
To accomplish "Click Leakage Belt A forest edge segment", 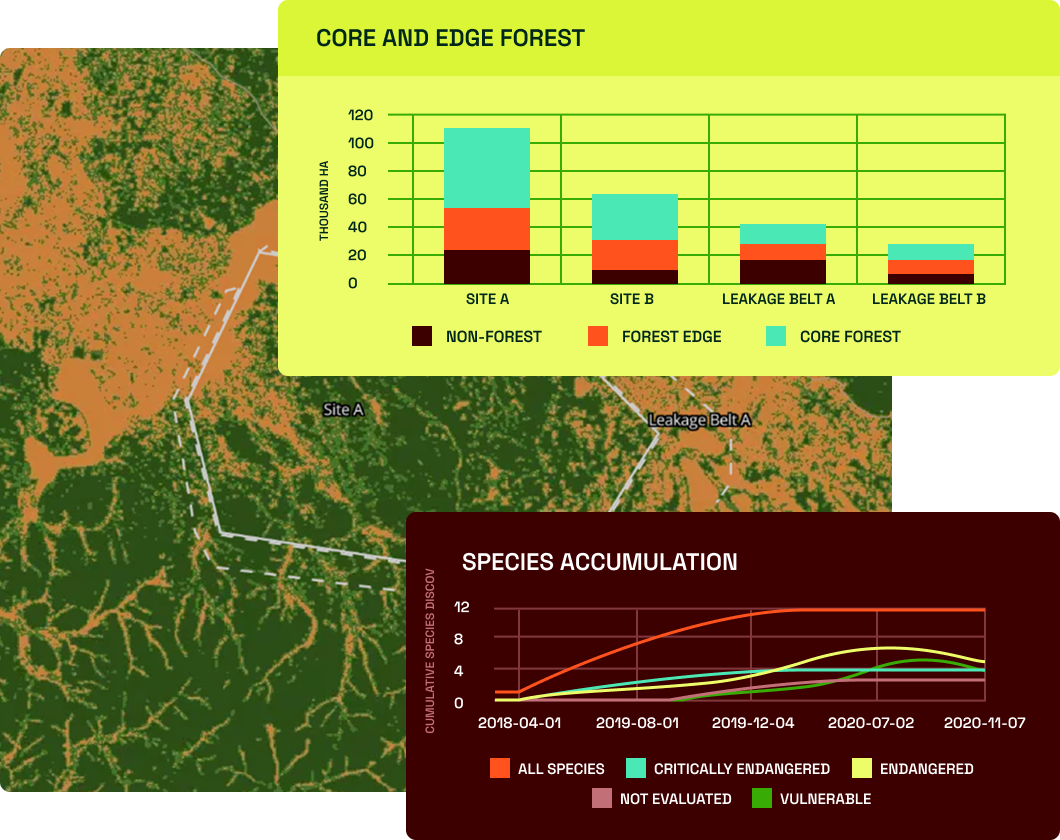I will [x=783, y=252].
